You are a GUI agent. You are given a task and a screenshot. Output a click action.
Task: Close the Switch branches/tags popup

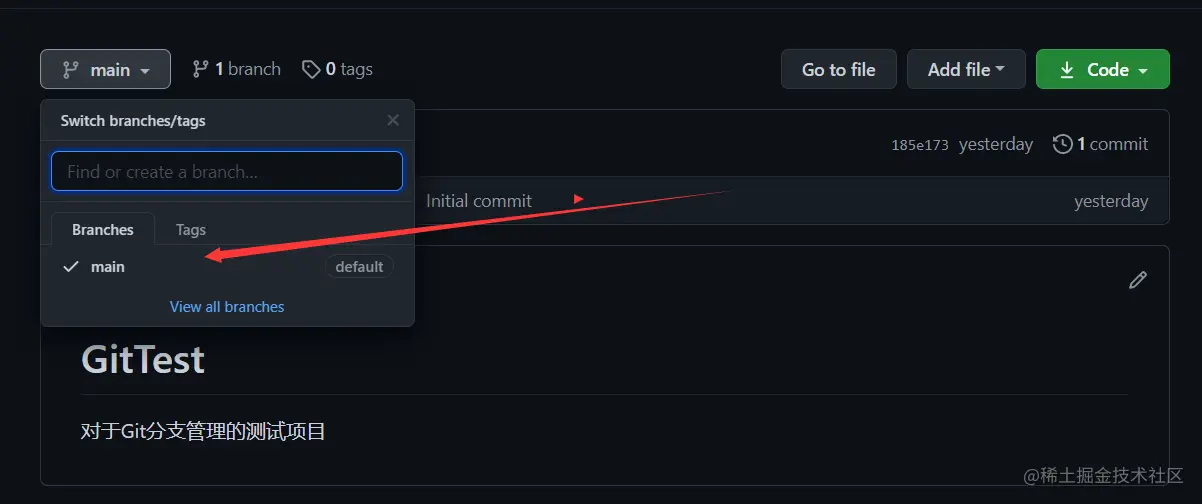393,120
